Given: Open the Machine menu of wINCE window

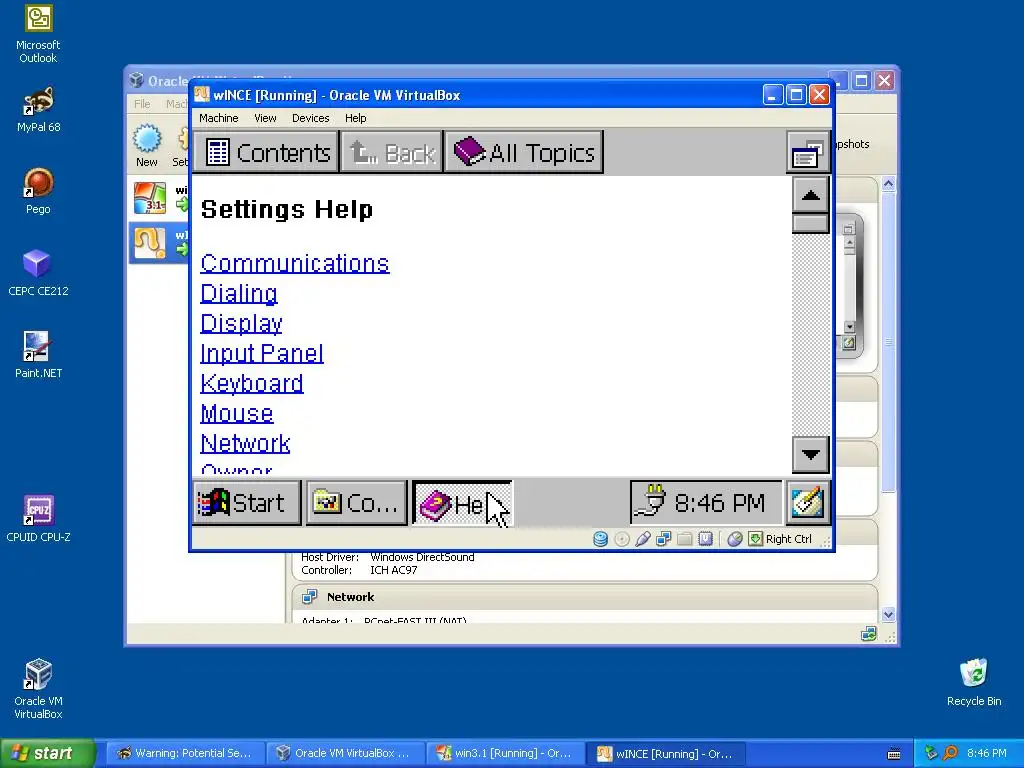Looking at the screenshot, I should click(x=218, y=118).
